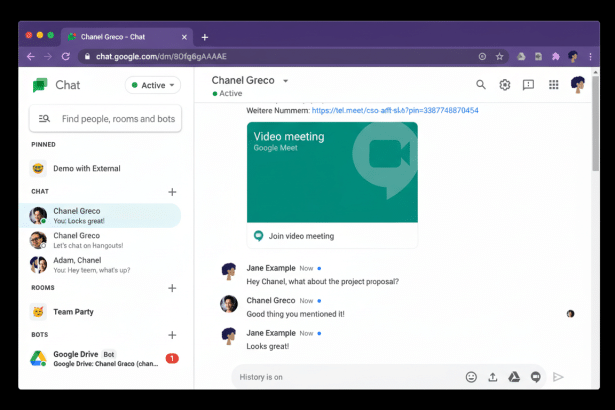Open the search magnifier in chat header
Screen dimensions: 615x410
pyautogui.click(x=481, y=85)
